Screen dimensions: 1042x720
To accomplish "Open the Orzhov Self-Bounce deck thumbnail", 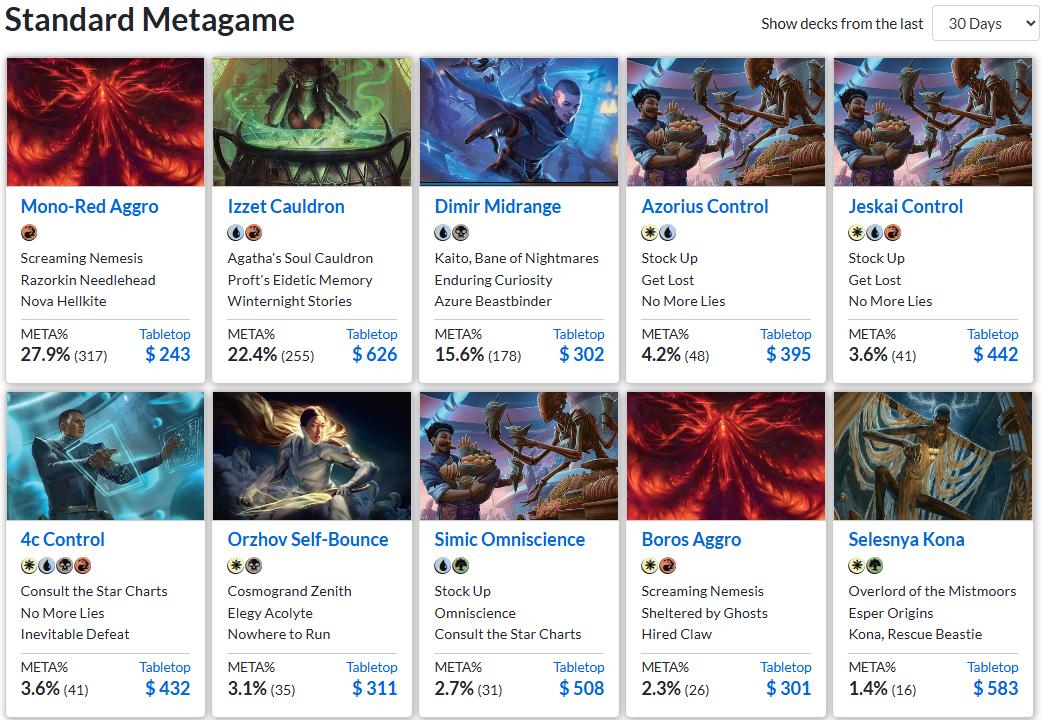I will click(x=312, y=456).
